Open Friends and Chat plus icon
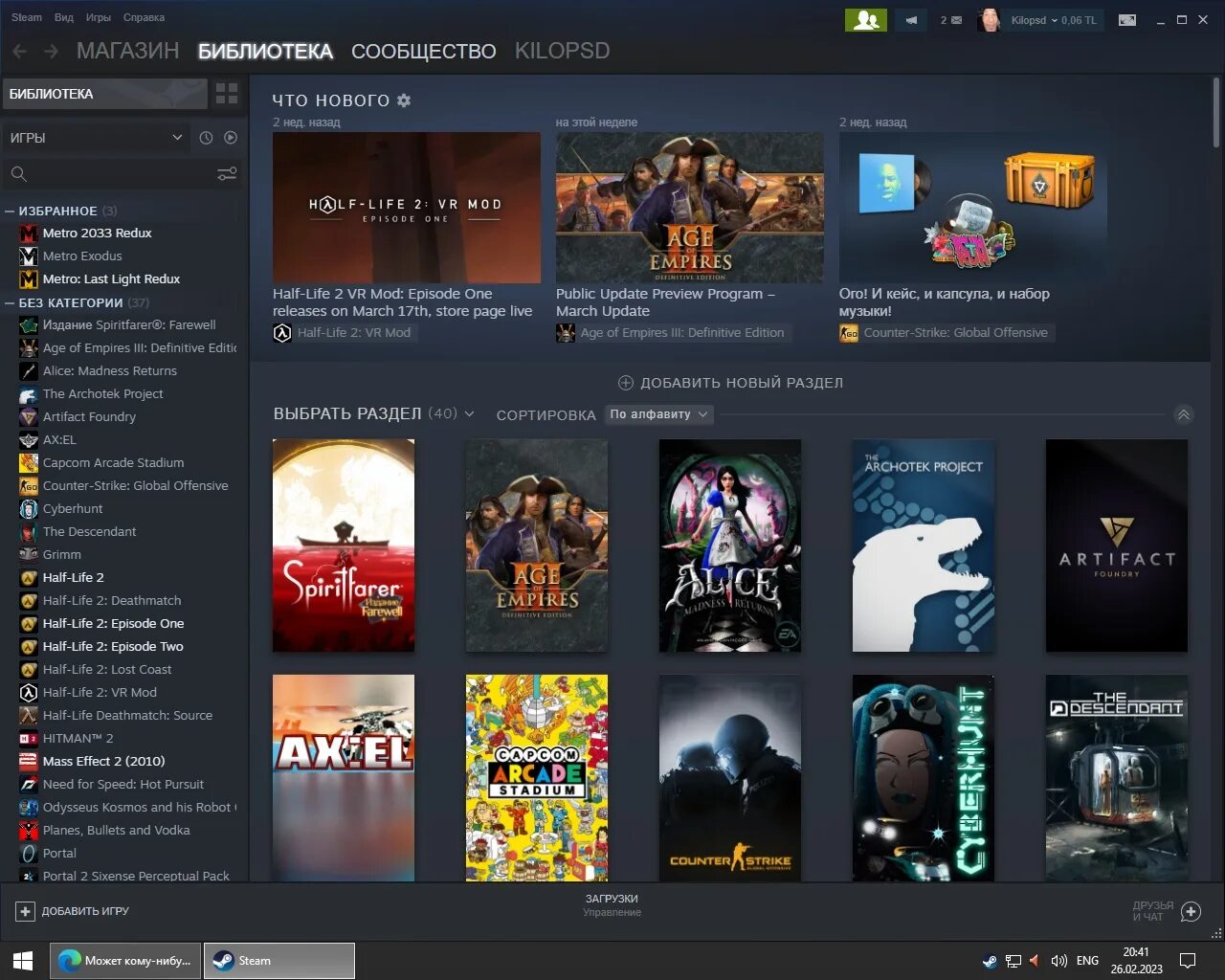This screenshot has height=980, width=1225. click(x=1192, y=911)
